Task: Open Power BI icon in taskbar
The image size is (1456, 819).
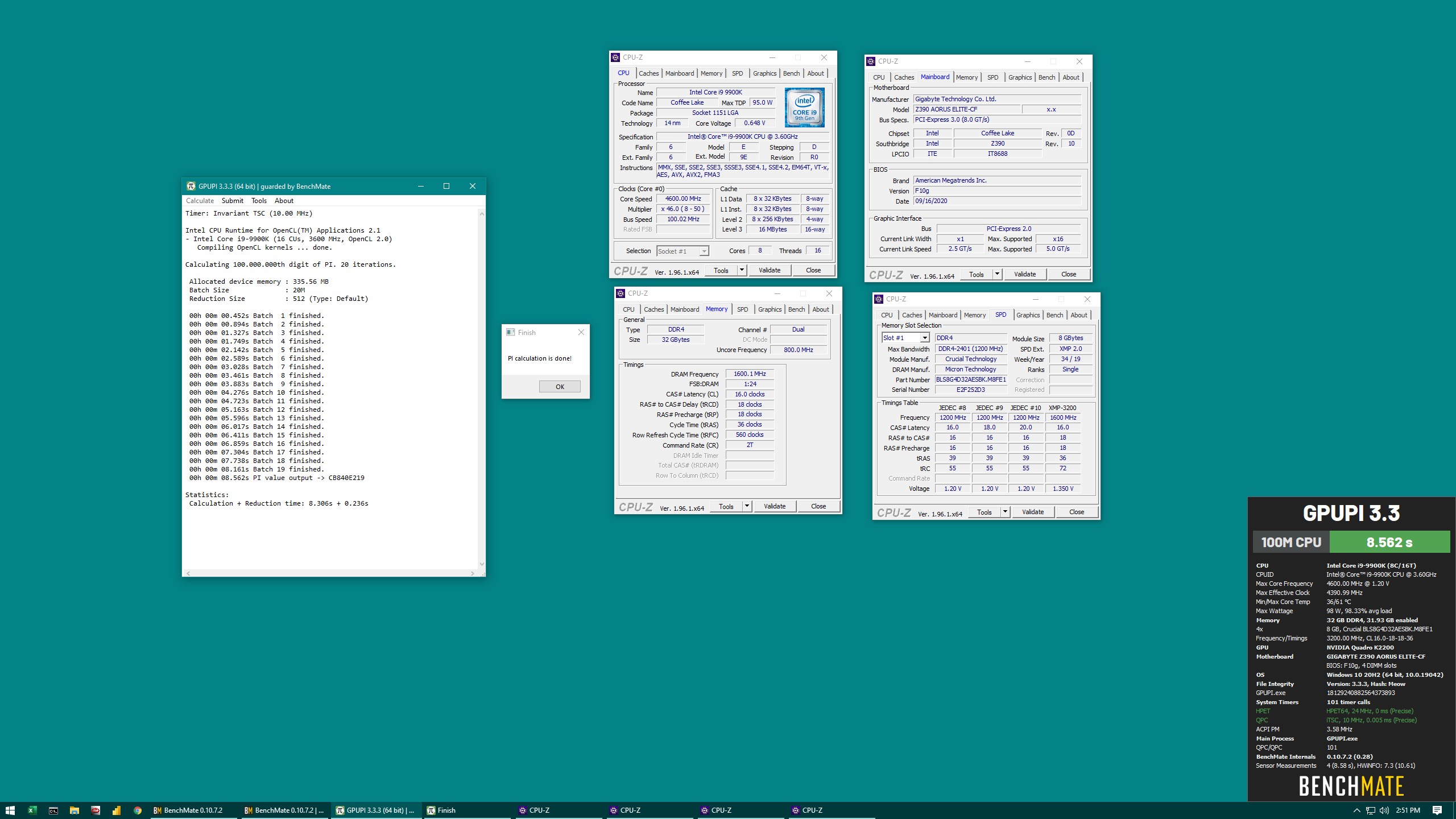Action: tap(116, 810)
